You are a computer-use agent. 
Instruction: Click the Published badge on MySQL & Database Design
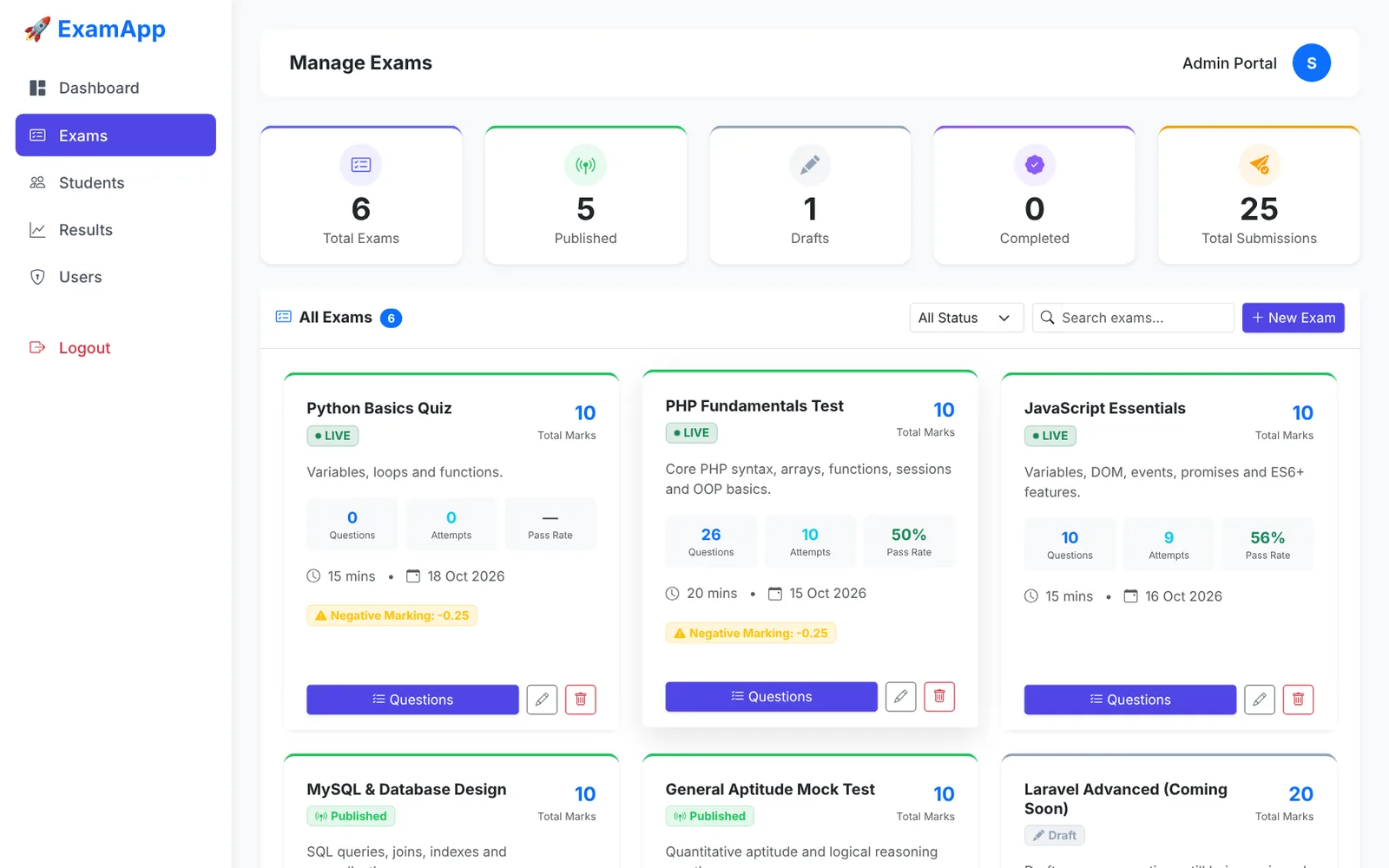(351, 816)
